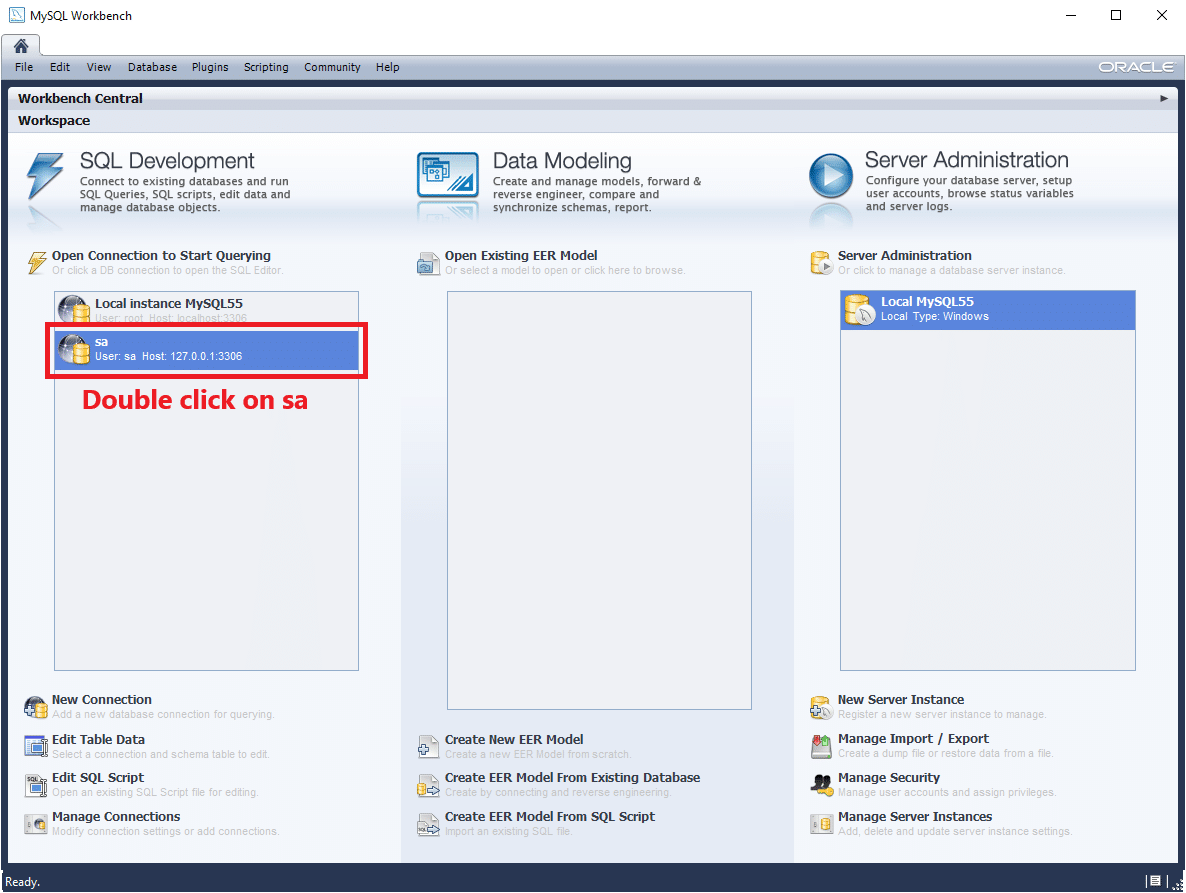Click the Edit SQL Script icon

coord(36,785)
